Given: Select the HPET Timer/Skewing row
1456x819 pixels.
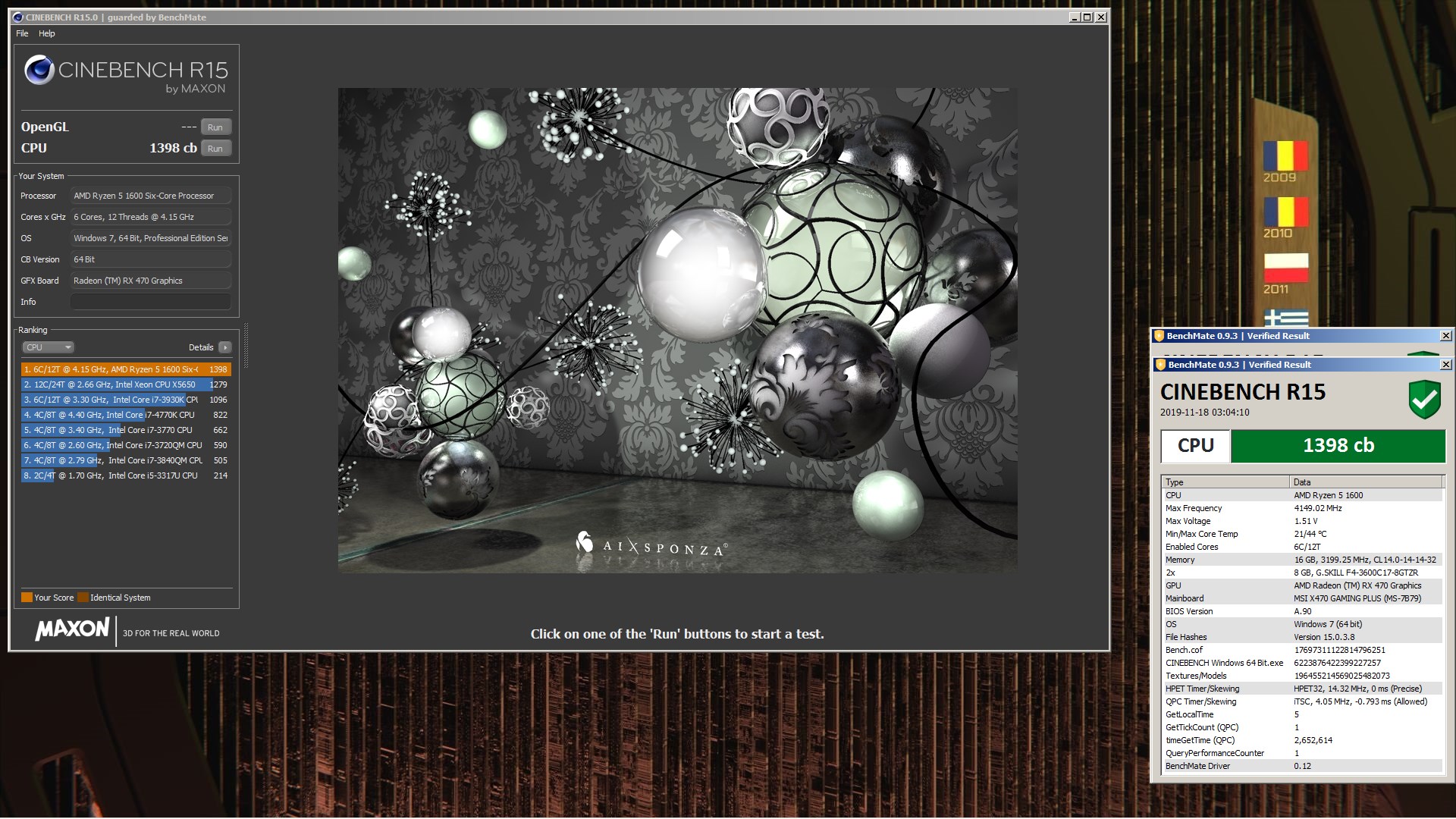Looking at the screenshot, I should [x=1302, y=689].
